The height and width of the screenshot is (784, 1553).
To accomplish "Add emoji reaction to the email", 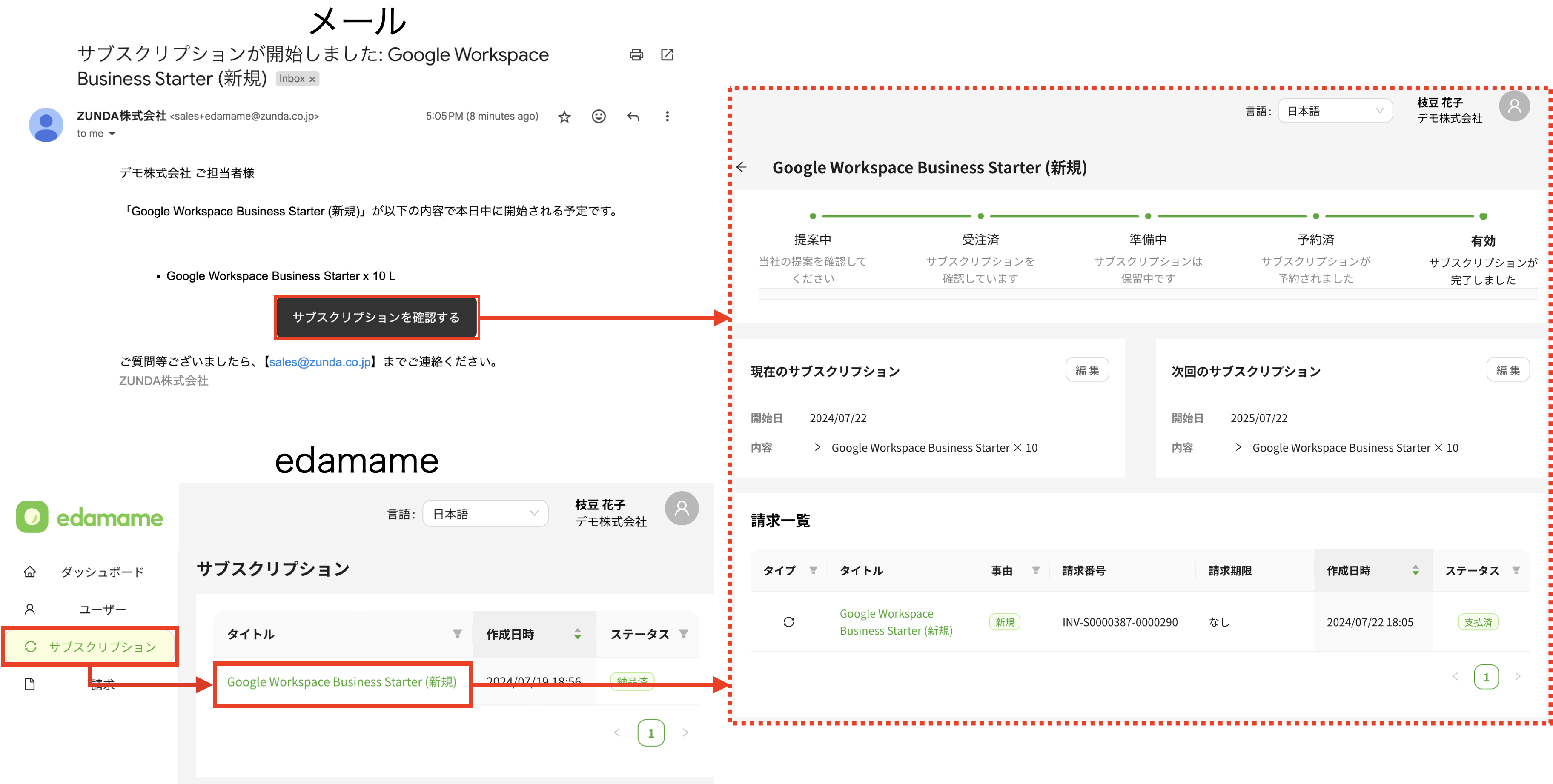I will [x=599, y=116].
